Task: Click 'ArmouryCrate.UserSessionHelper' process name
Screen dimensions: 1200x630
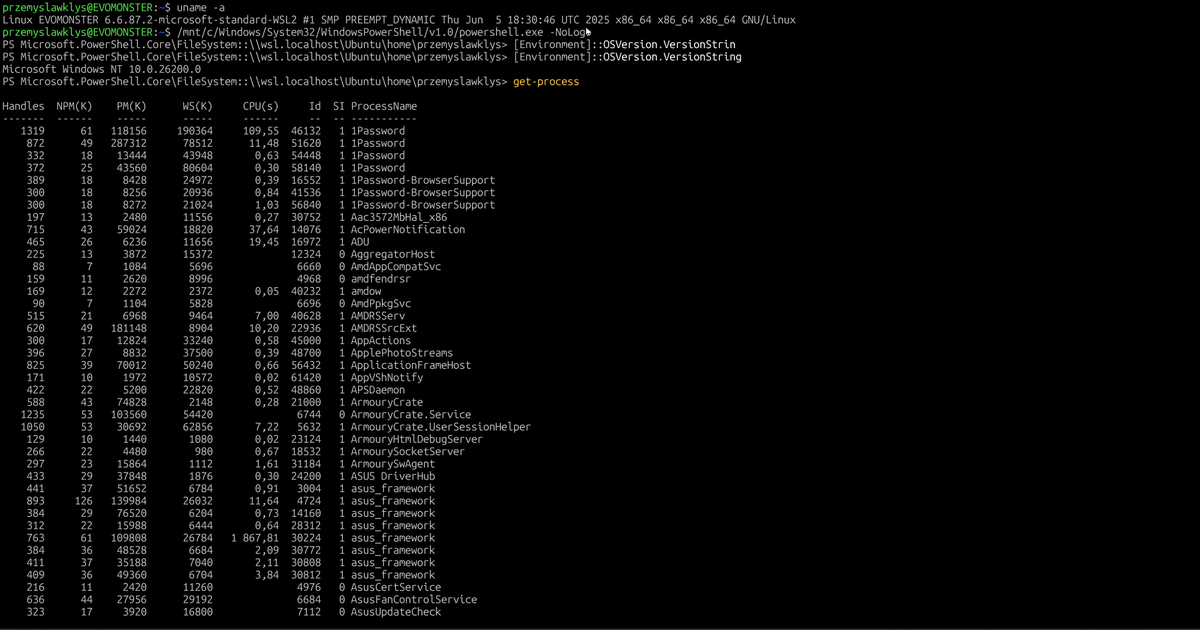Action: tap(441, 427)
